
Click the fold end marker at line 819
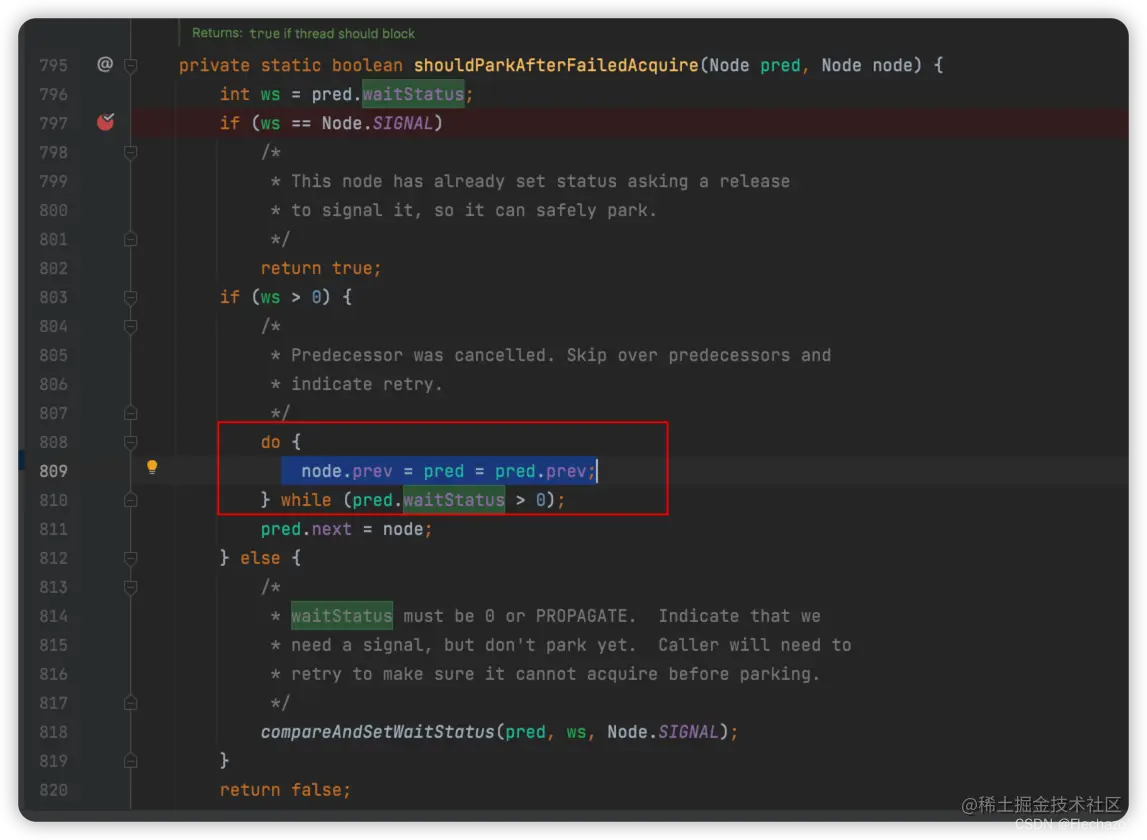click(131, 761)
